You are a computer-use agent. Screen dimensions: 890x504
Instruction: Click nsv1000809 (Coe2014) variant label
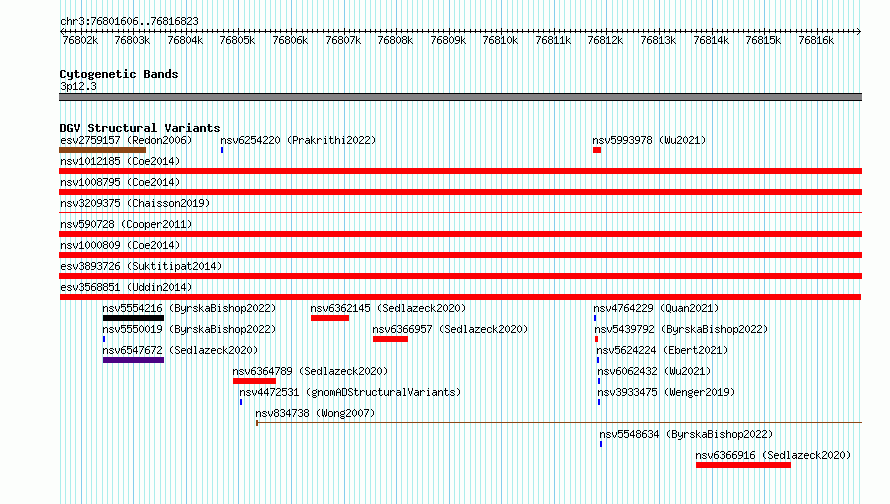pos(120,245)
